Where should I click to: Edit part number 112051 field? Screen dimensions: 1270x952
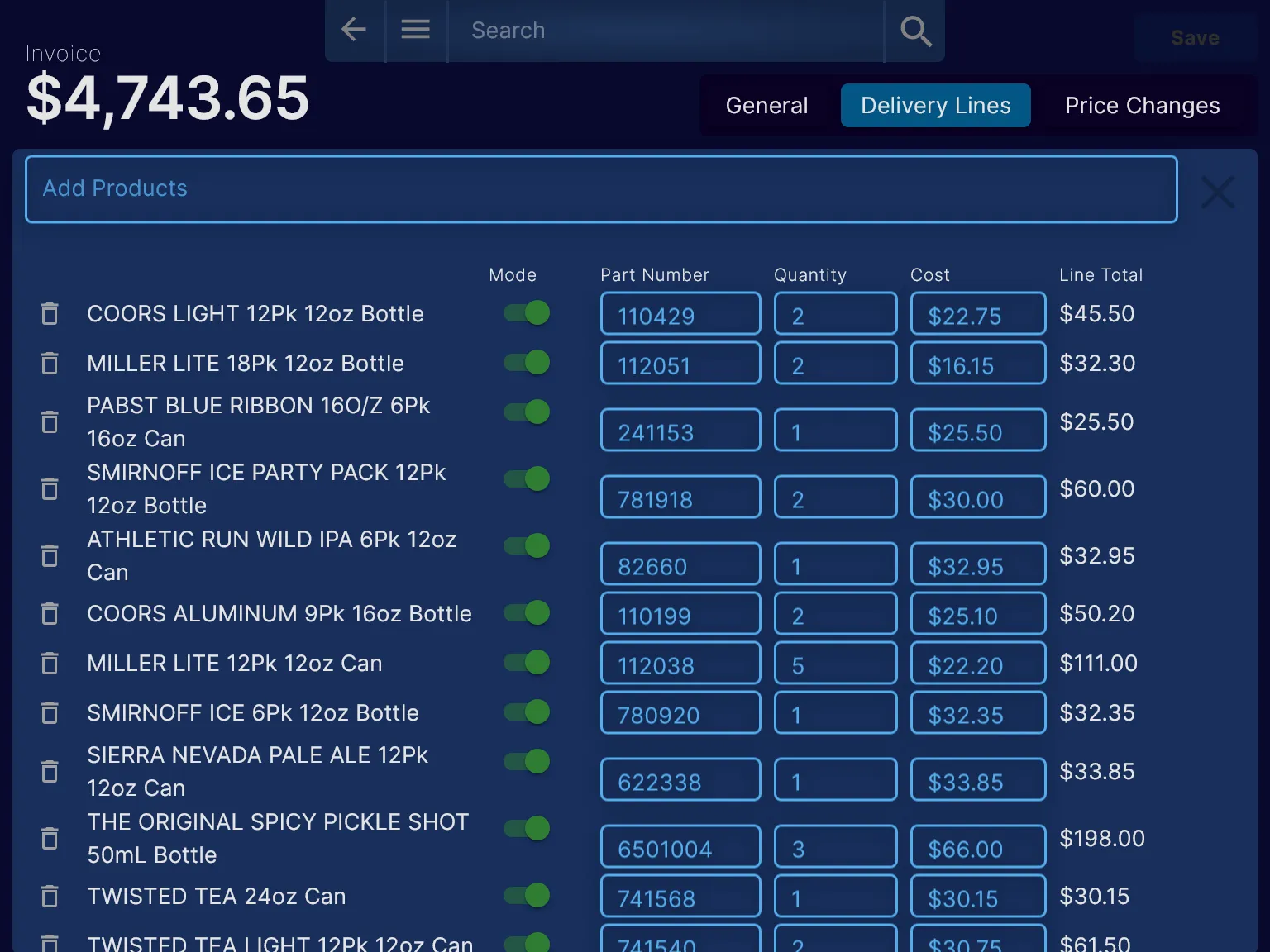click(x=680, y=364)
